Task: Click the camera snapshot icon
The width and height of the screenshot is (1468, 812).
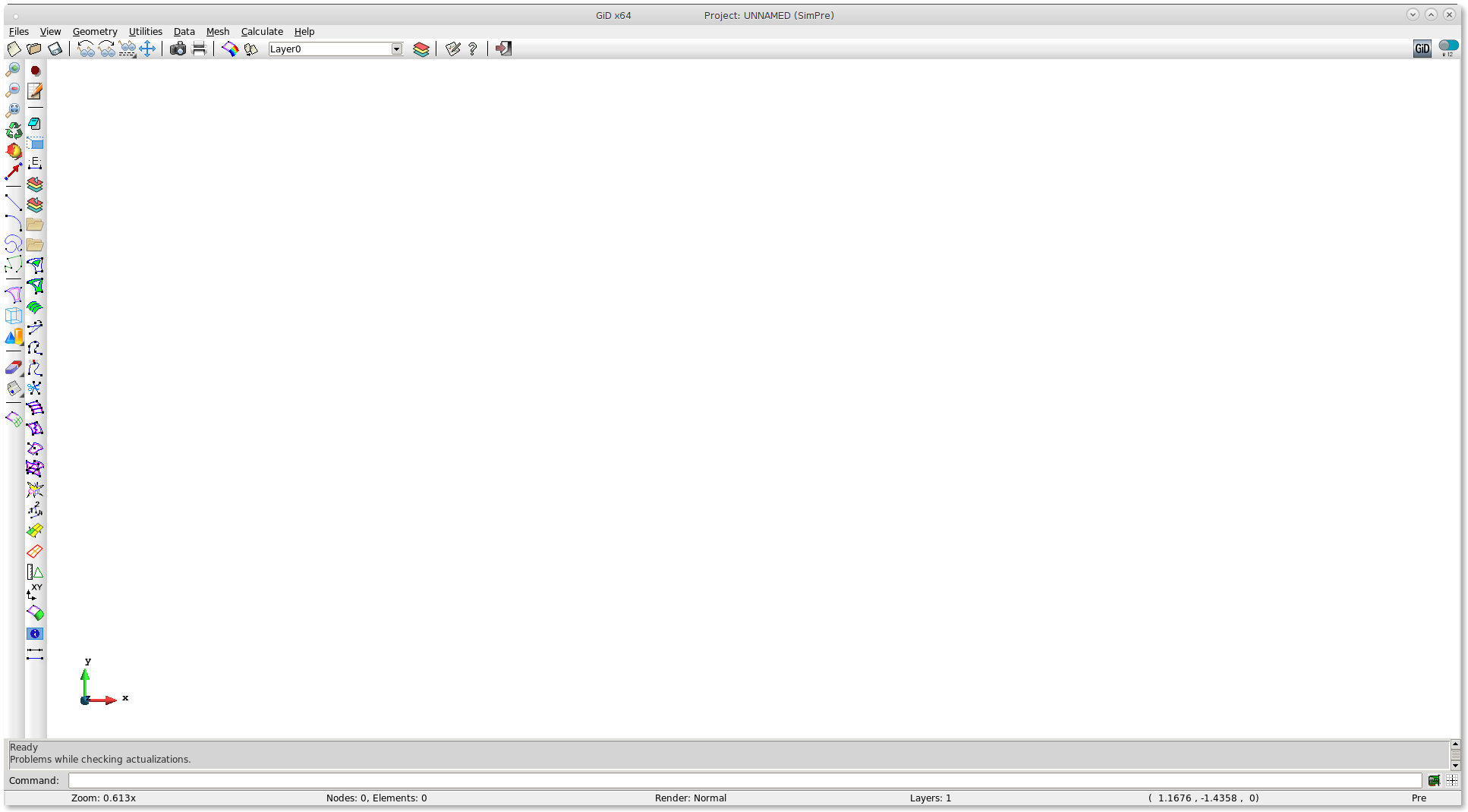Action: point(178,49)
